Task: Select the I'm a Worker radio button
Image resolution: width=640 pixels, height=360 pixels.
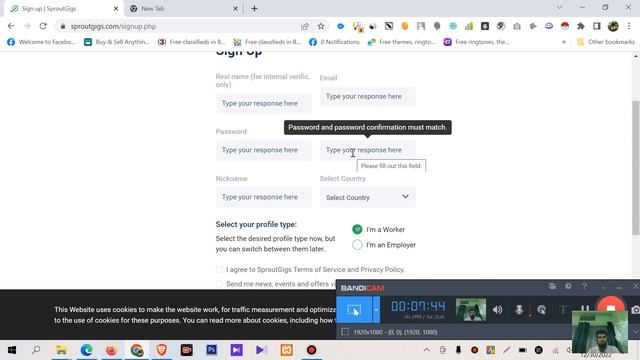Action: click(357, 229)
